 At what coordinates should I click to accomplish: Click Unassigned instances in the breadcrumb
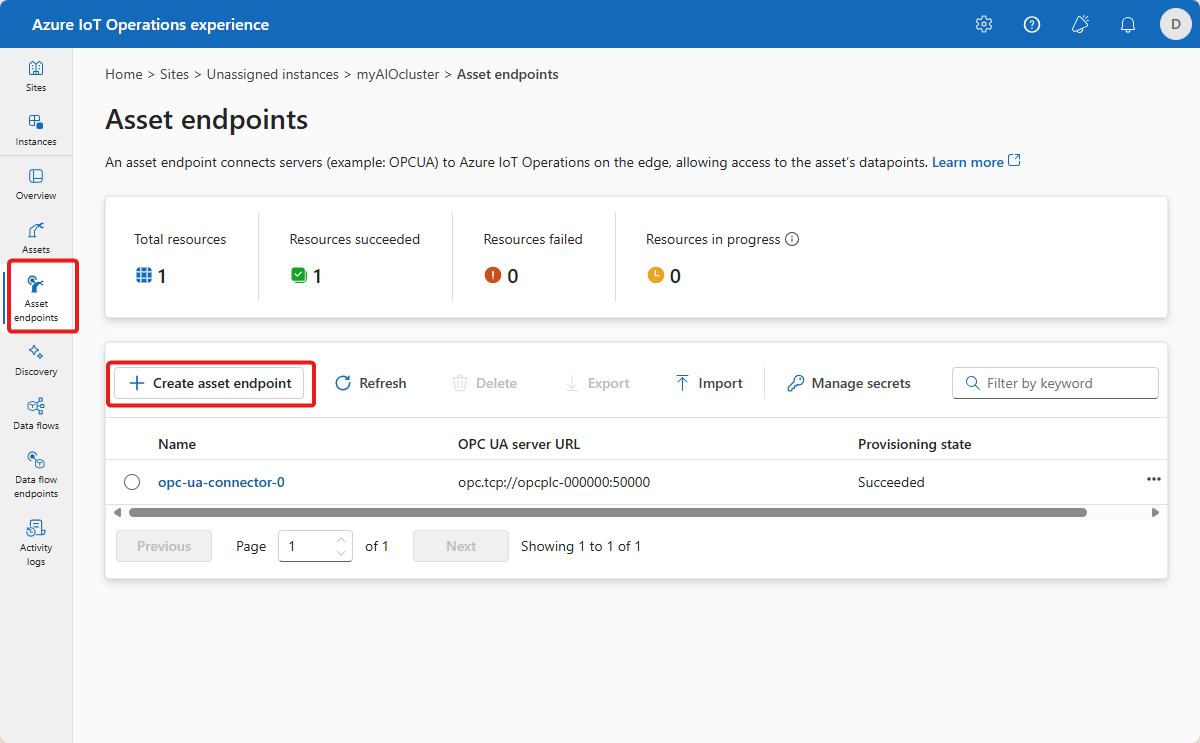click(272, 74)
